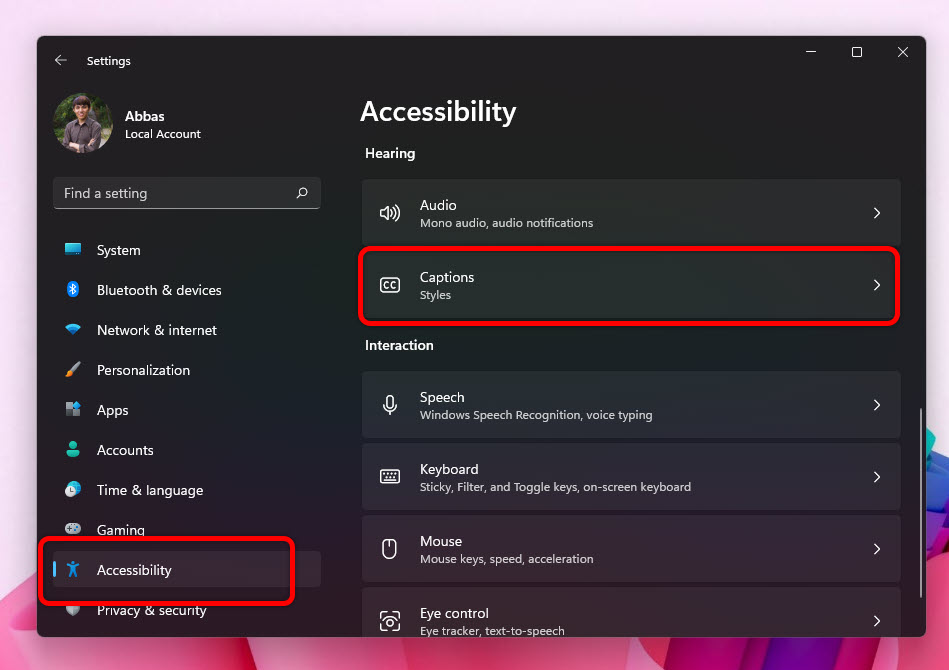Click the Gaming controller icon

73,528
